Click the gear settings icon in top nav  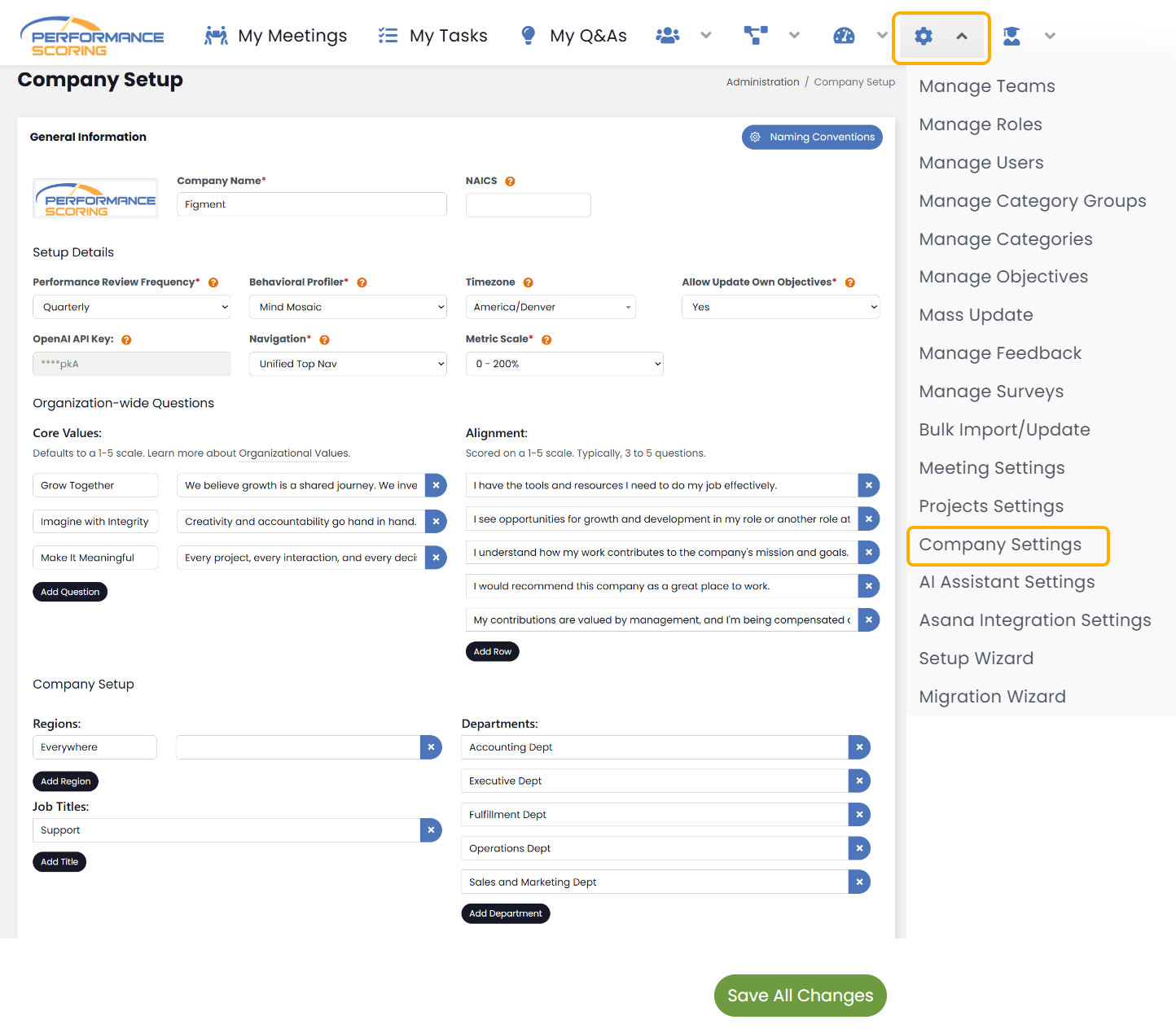(923, 36)
